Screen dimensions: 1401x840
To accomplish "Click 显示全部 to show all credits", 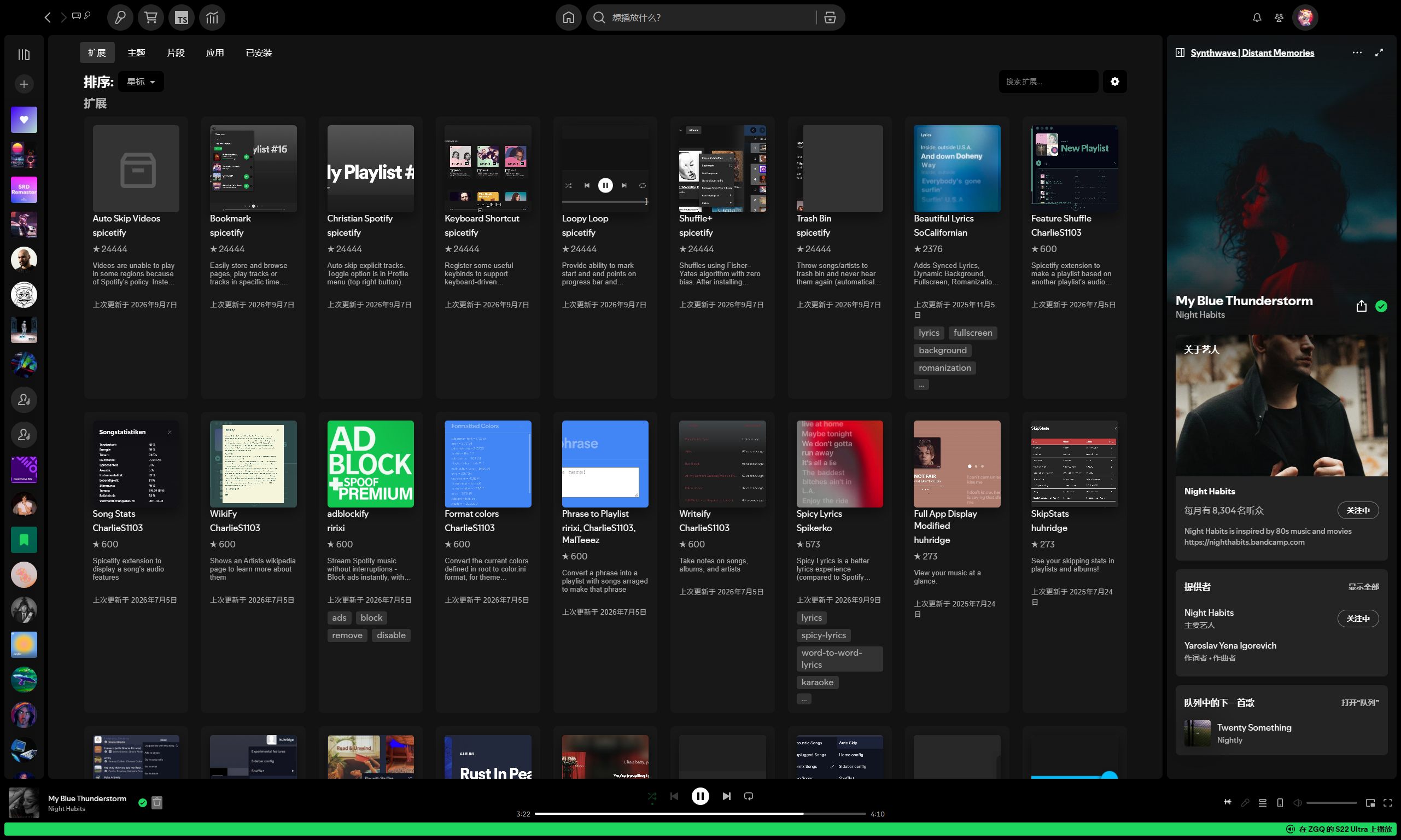I will click(x=1363, y=586).
